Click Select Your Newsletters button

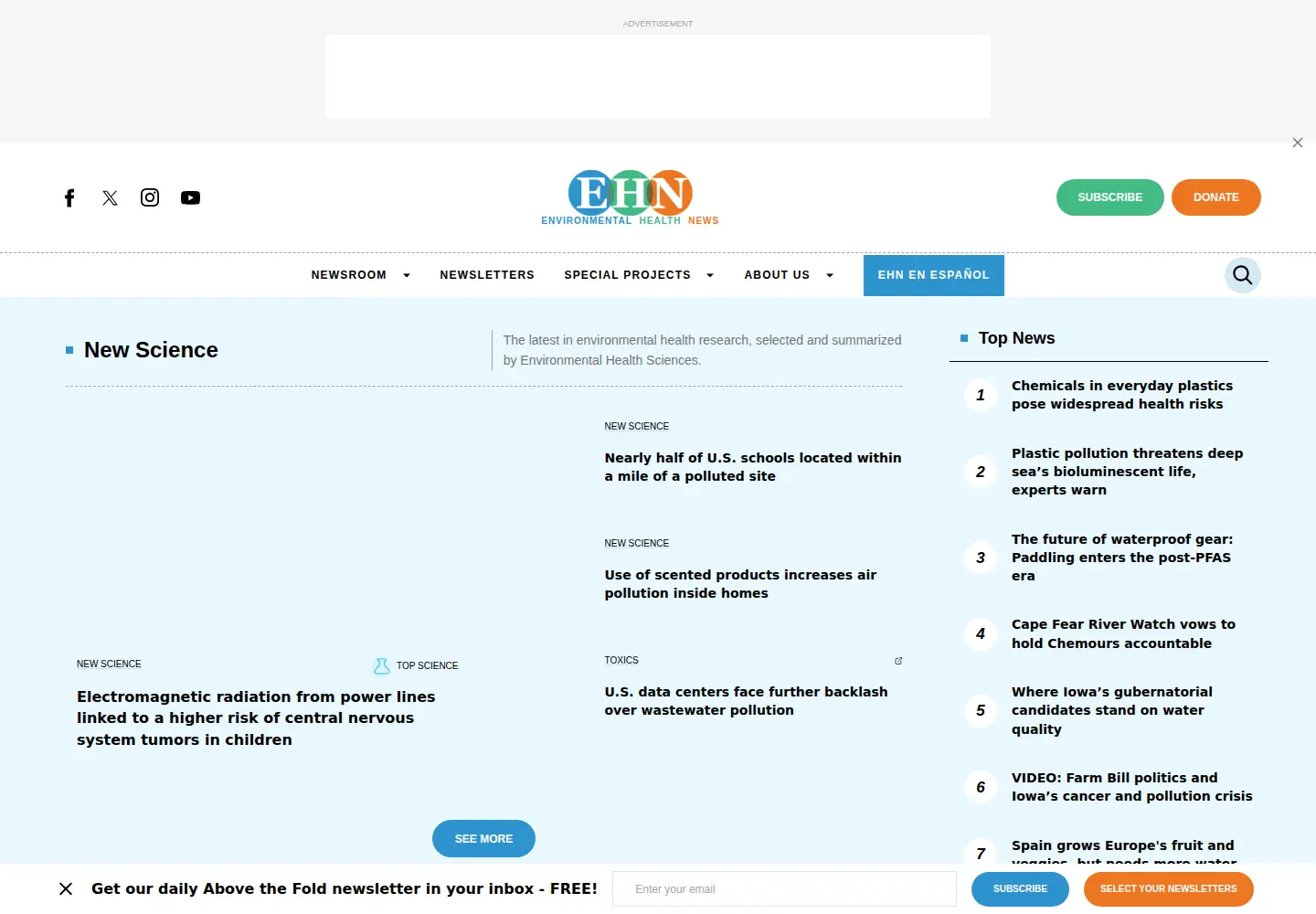[x=1169, y=888]
